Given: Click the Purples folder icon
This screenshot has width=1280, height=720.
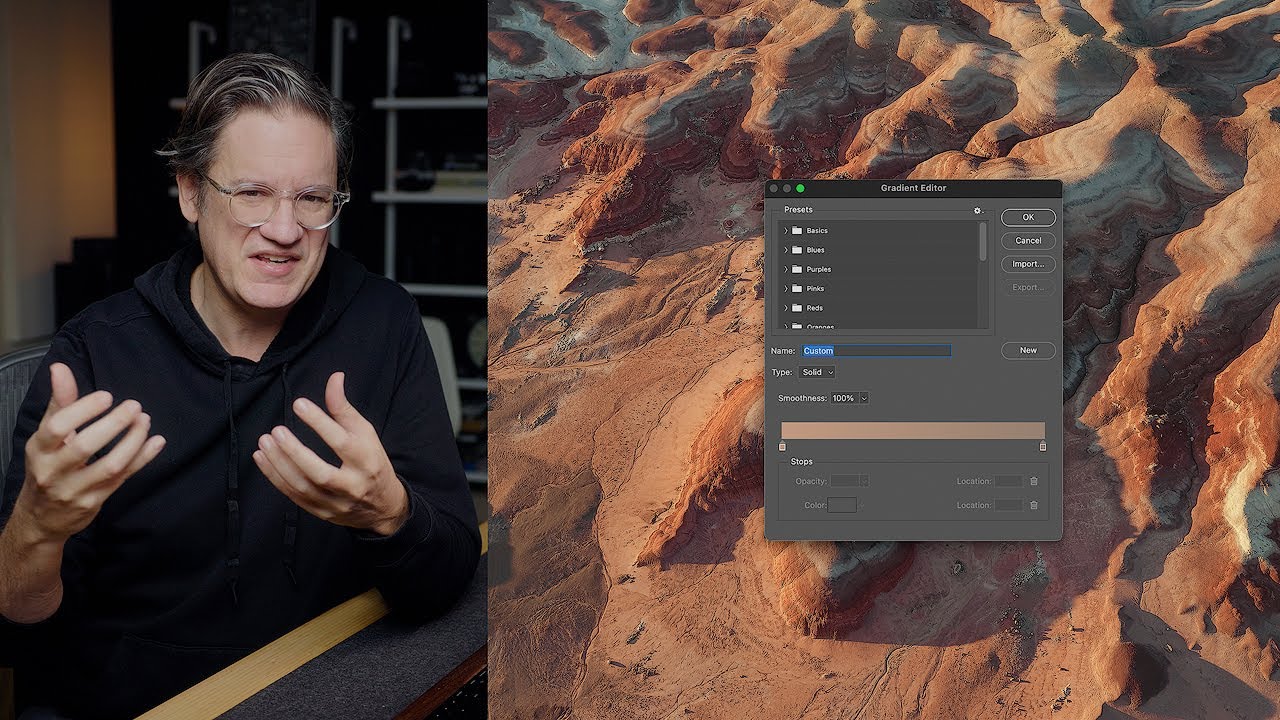Looking at the screenshot, I should tap(797, 269).
